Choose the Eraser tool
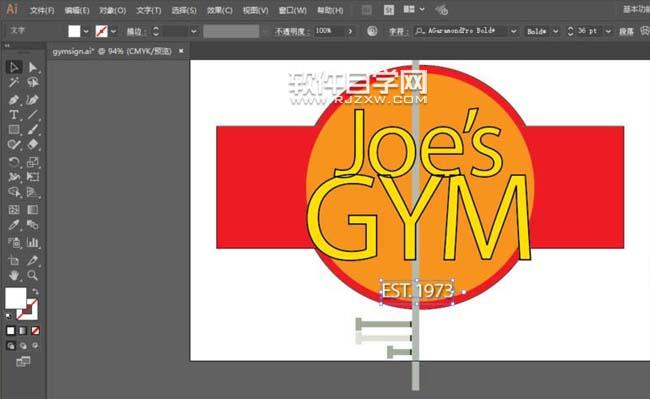The height and width of the screenshot is (399, 650). pyautogui.click(x=32, y=145)
